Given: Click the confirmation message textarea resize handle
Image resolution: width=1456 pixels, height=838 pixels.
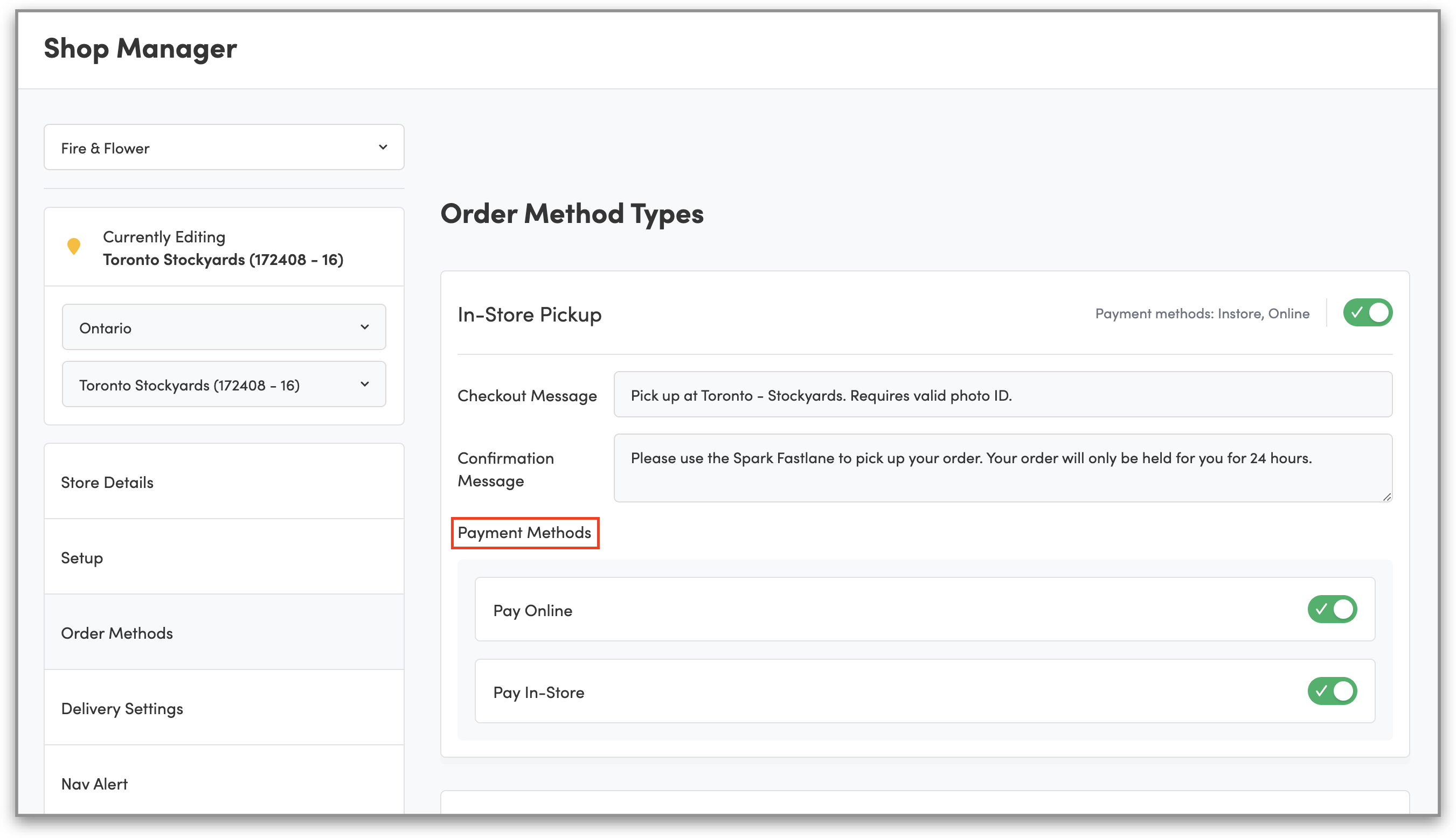Looking at the screenshot, I should (x=1386, y=497).
